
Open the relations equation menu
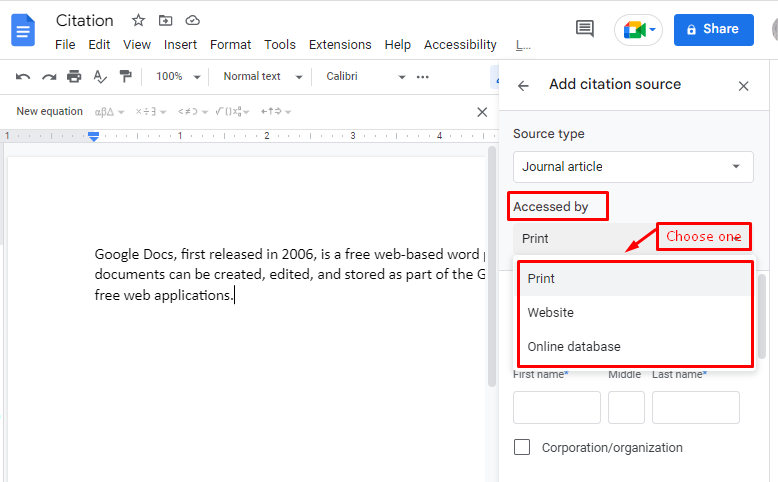193,112
